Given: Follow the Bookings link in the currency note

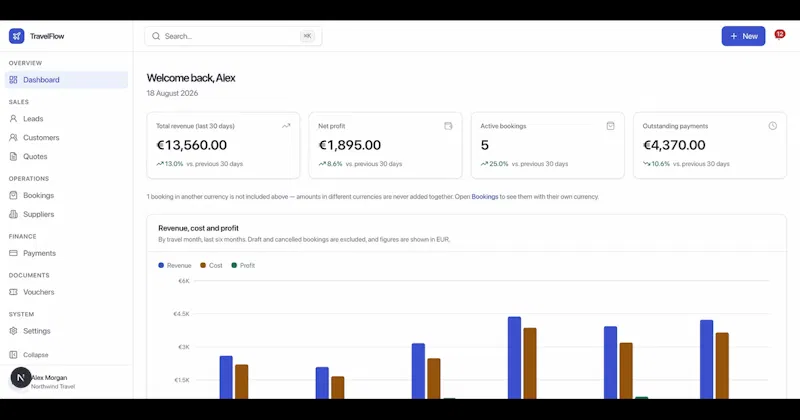Looking at the screenshot, I should 485,196.
